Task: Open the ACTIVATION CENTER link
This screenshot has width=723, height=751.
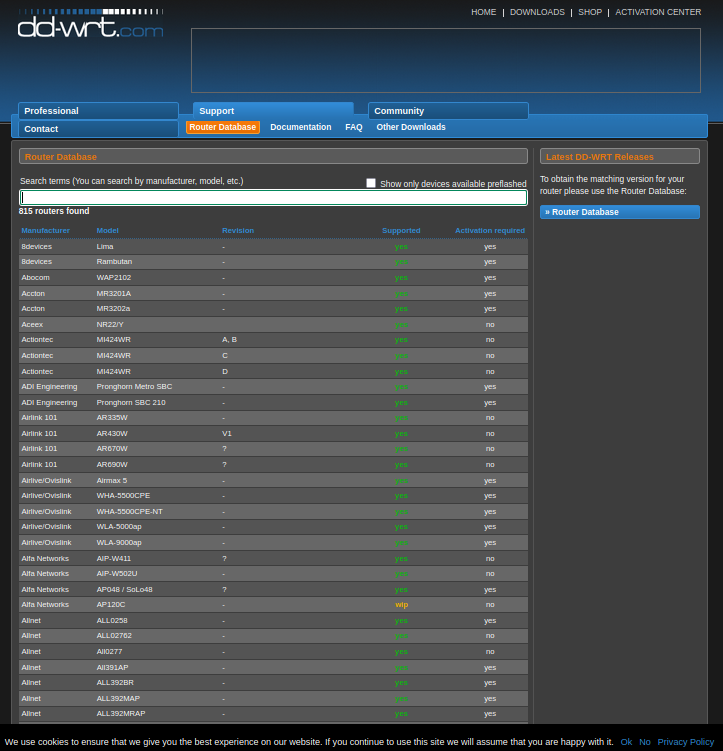Action: pos(658,12)
